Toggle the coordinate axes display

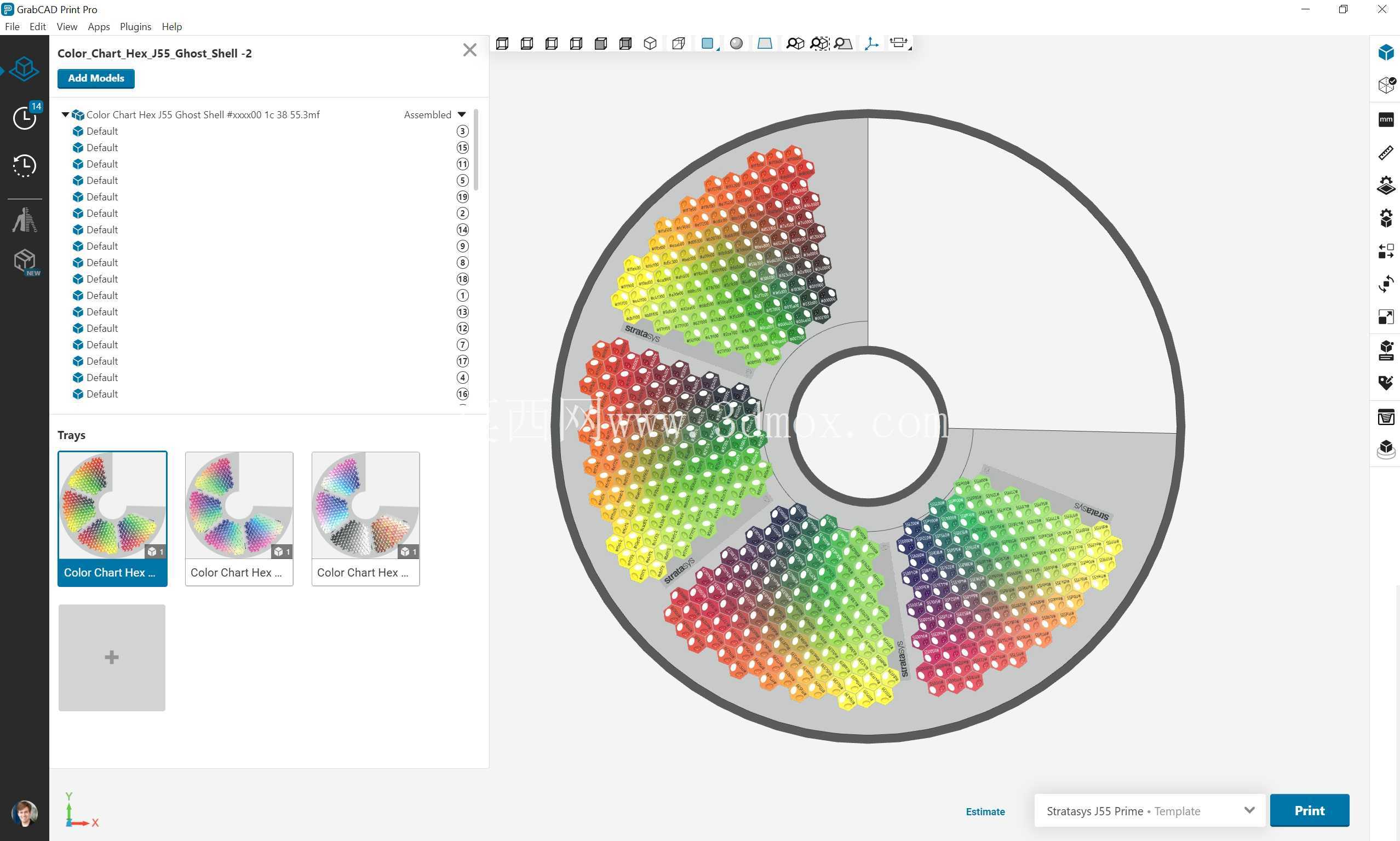872,44
